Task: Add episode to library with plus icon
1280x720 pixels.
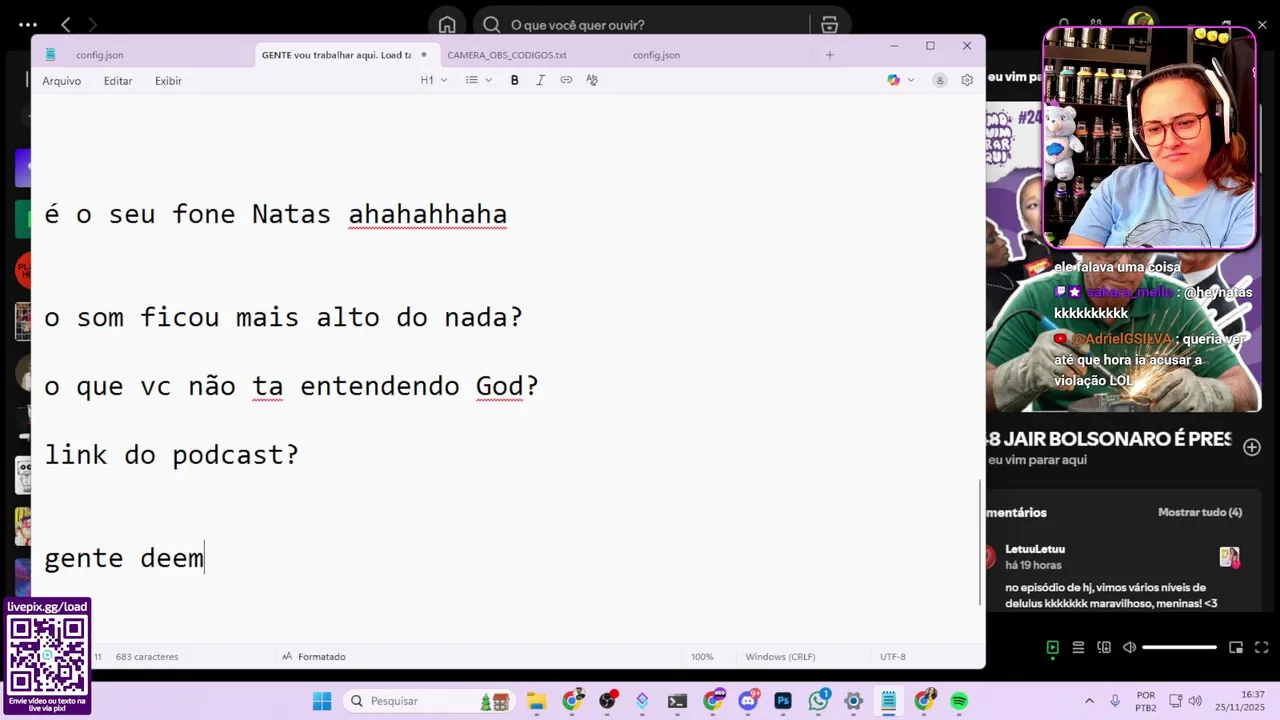Action: click(x=1252, y=447)
